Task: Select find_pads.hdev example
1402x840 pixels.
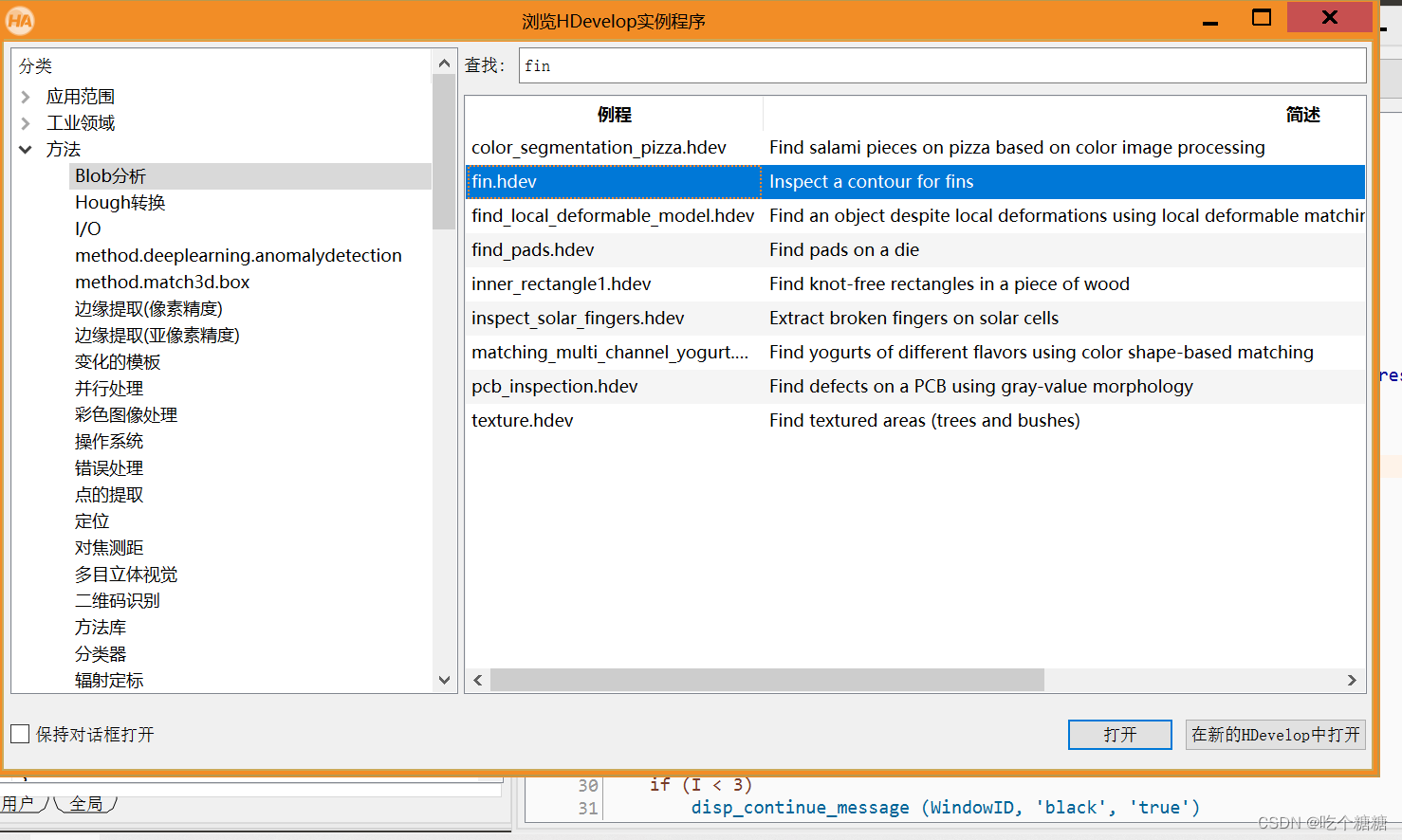Action: (915, 250)
